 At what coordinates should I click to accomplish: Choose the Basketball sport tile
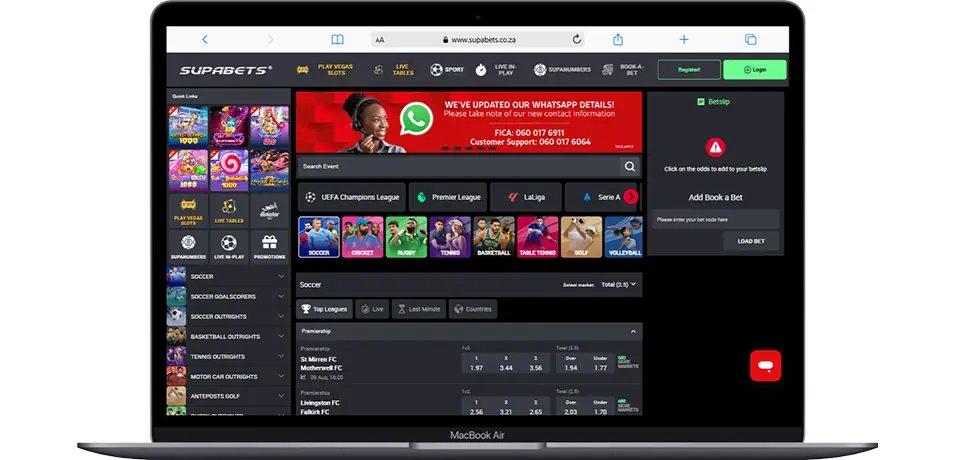(x=494, y=237)
